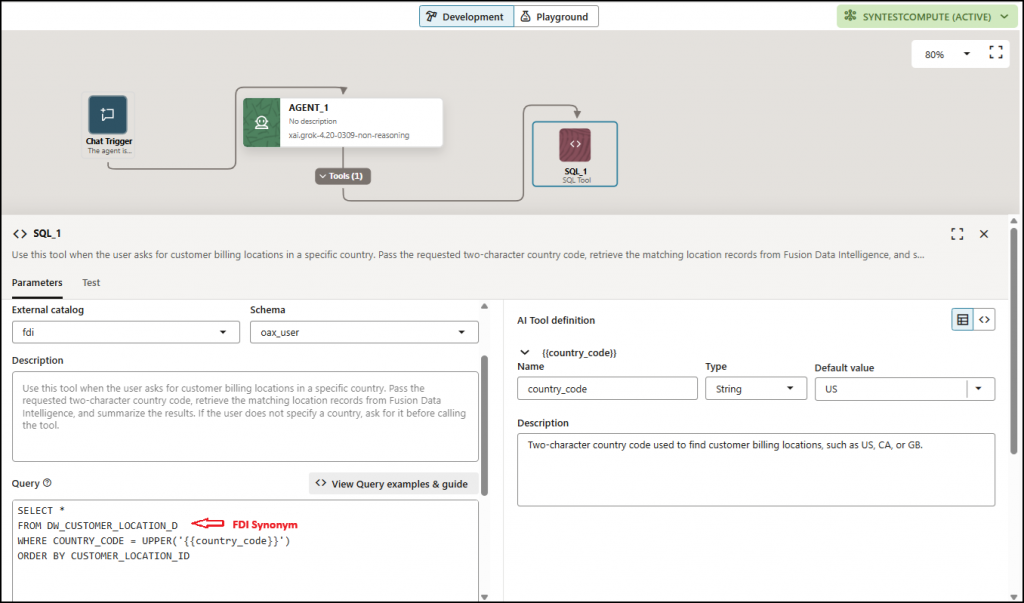Screen dimensions: 1024x603
Task: Click inside the SQL Query editor
Action: coord(245,550)
